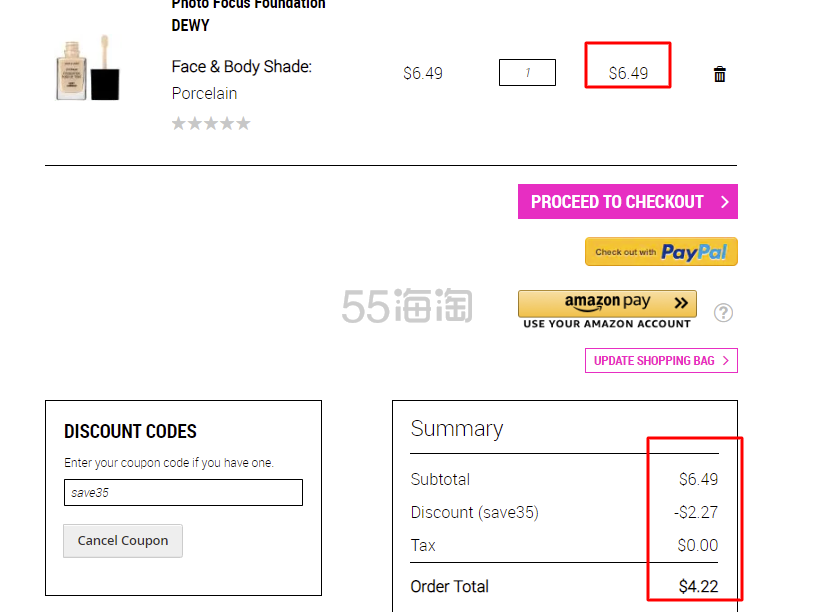Pay using your Amazon account

(607, 309)
